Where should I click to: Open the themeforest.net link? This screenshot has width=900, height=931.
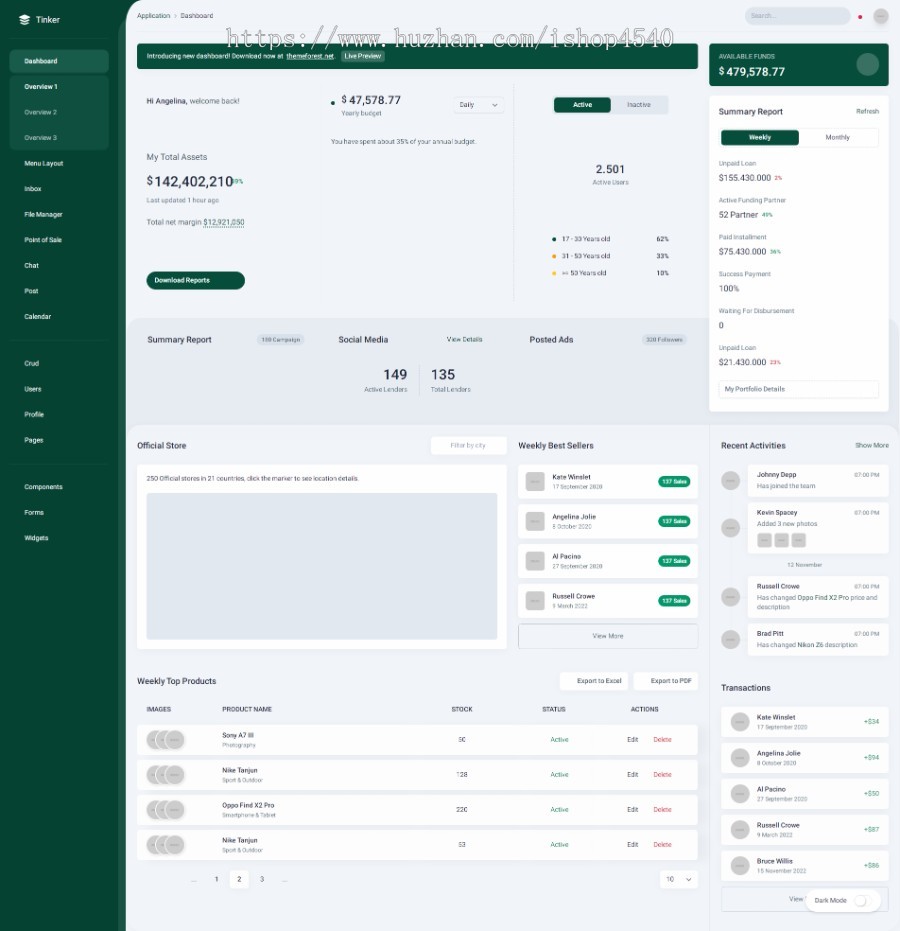point(310,56)
